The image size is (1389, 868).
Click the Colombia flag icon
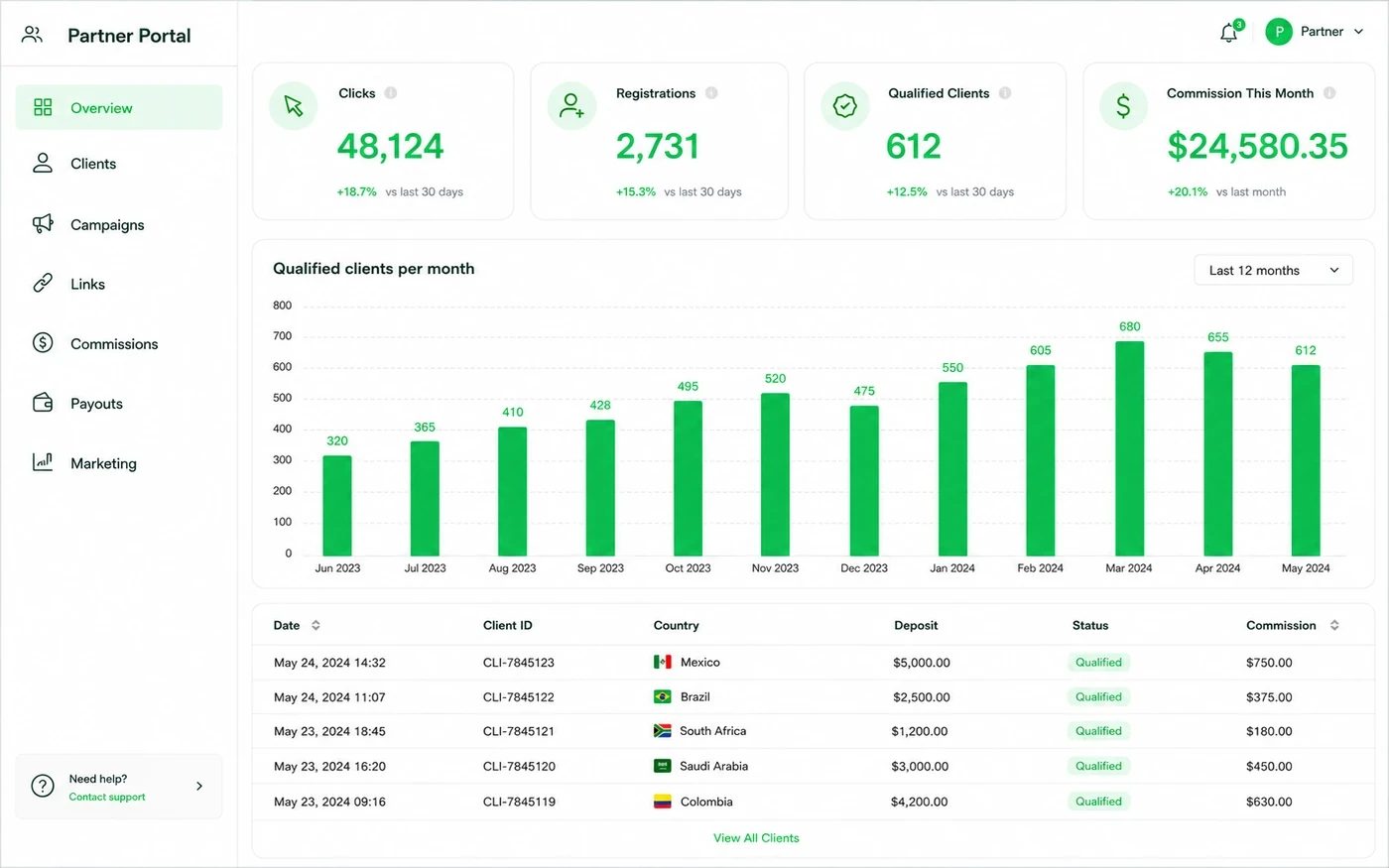point(662,801)
